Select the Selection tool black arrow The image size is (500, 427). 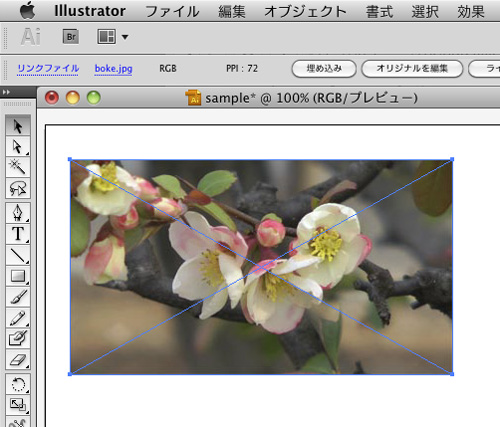18,126
